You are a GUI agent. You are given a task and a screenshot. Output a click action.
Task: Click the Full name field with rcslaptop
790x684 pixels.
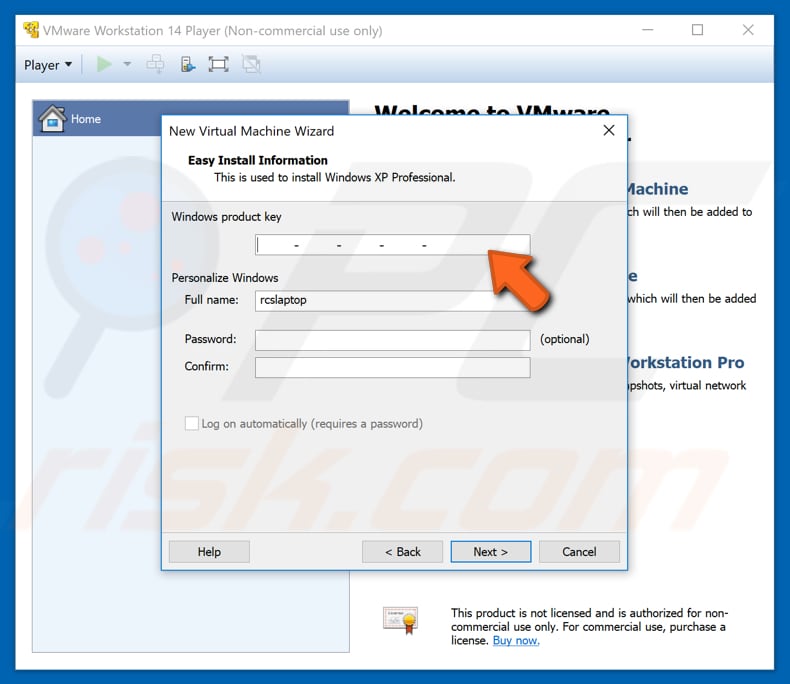coord(392,301)
